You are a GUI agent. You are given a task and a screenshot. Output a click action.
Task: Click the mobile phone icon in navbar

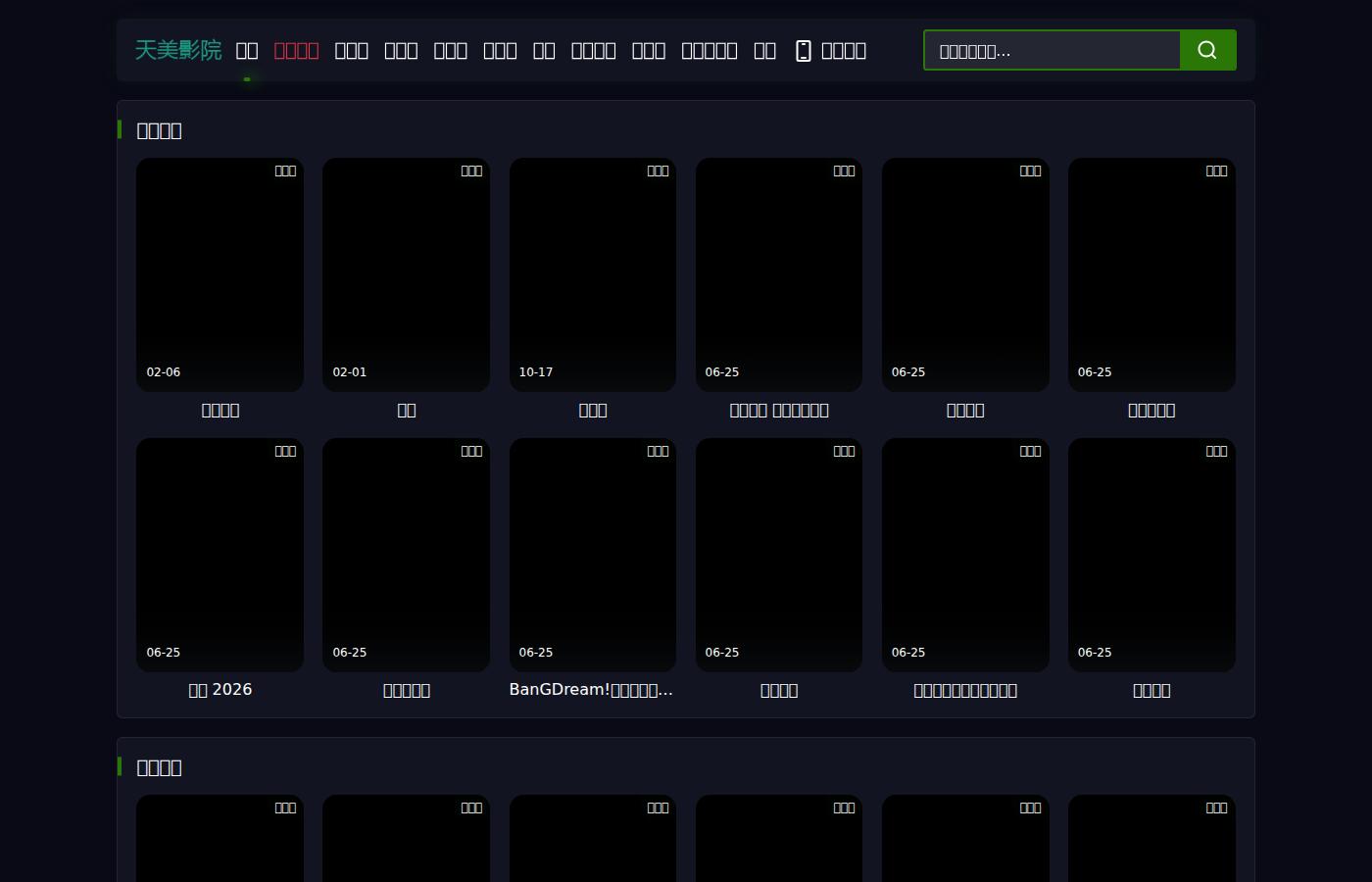coord(804,51)
